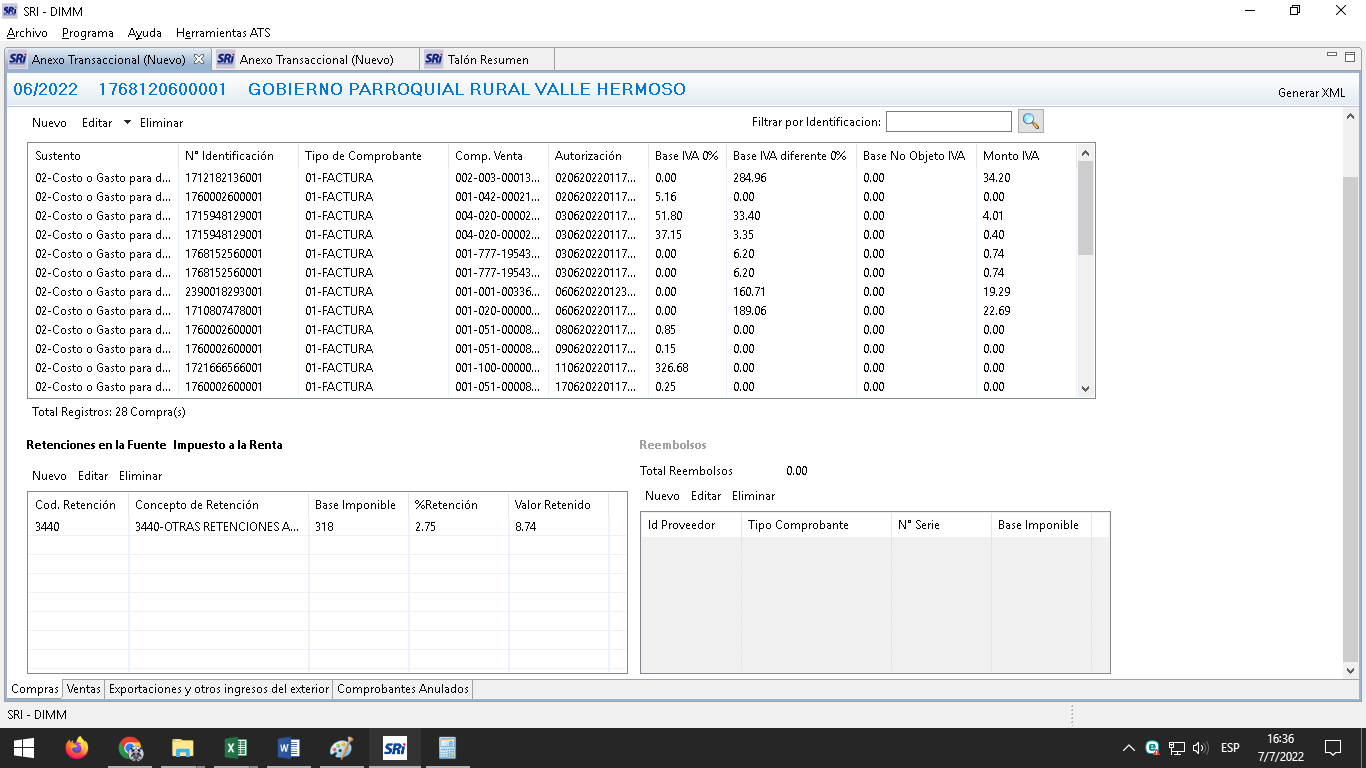
Task: Open the Comprobantes Anulados tab
Action: coord(402,689)
